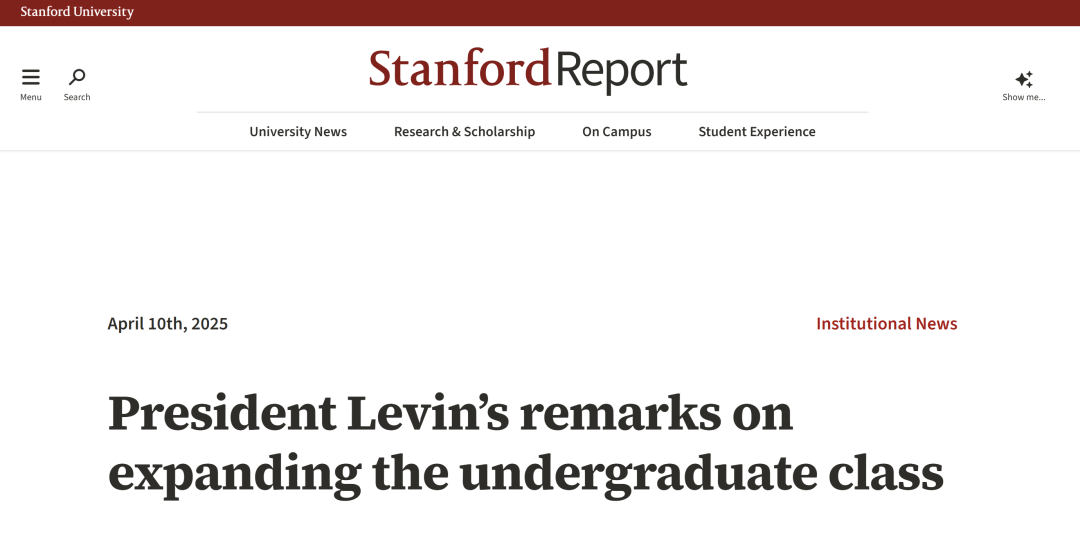Select Student Experience in navigation
The width and height of the screenshot is (1080, 543).
pos(757,132)
